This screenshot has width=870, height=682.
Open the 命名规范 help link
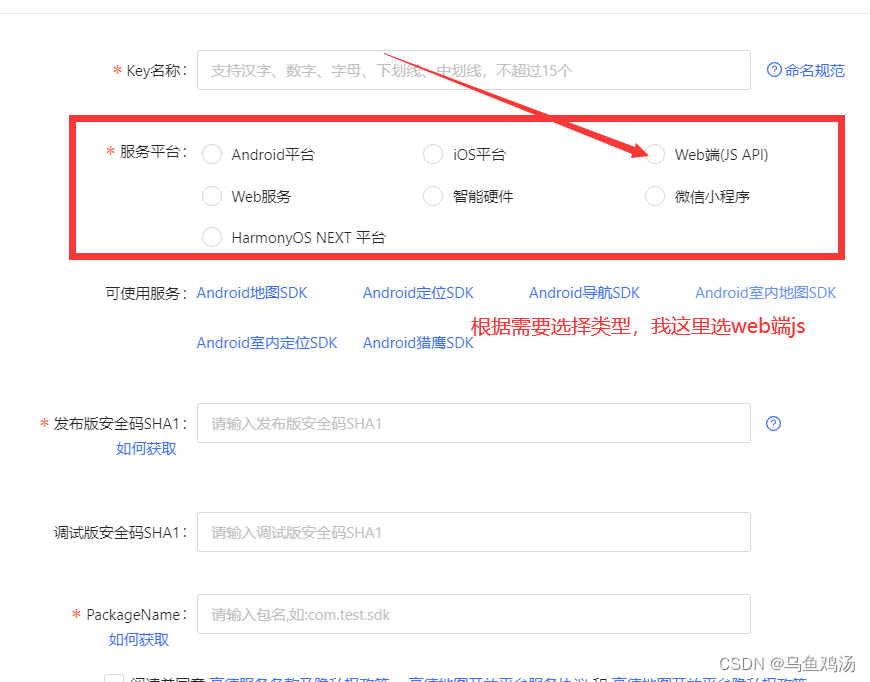[x=814, y=70]
